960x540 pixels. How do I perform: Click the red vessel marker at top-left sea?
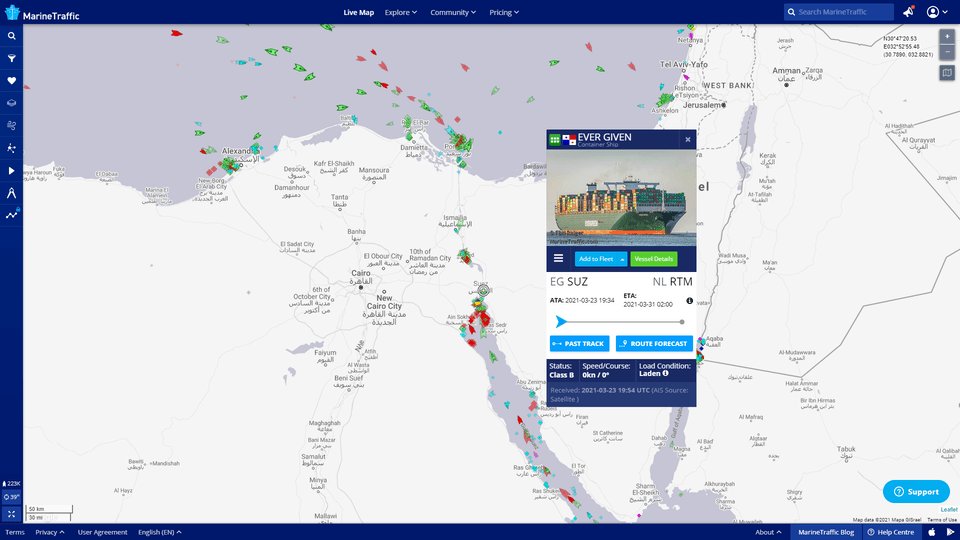click(x=176, y=33)
